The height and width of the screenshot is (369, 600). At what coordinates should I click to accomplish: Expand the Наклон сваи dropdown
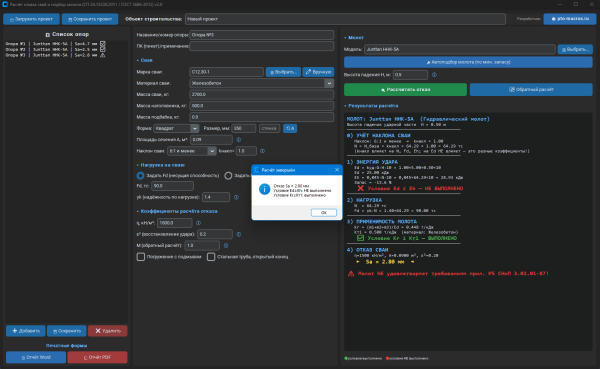[x=192, y=151]
